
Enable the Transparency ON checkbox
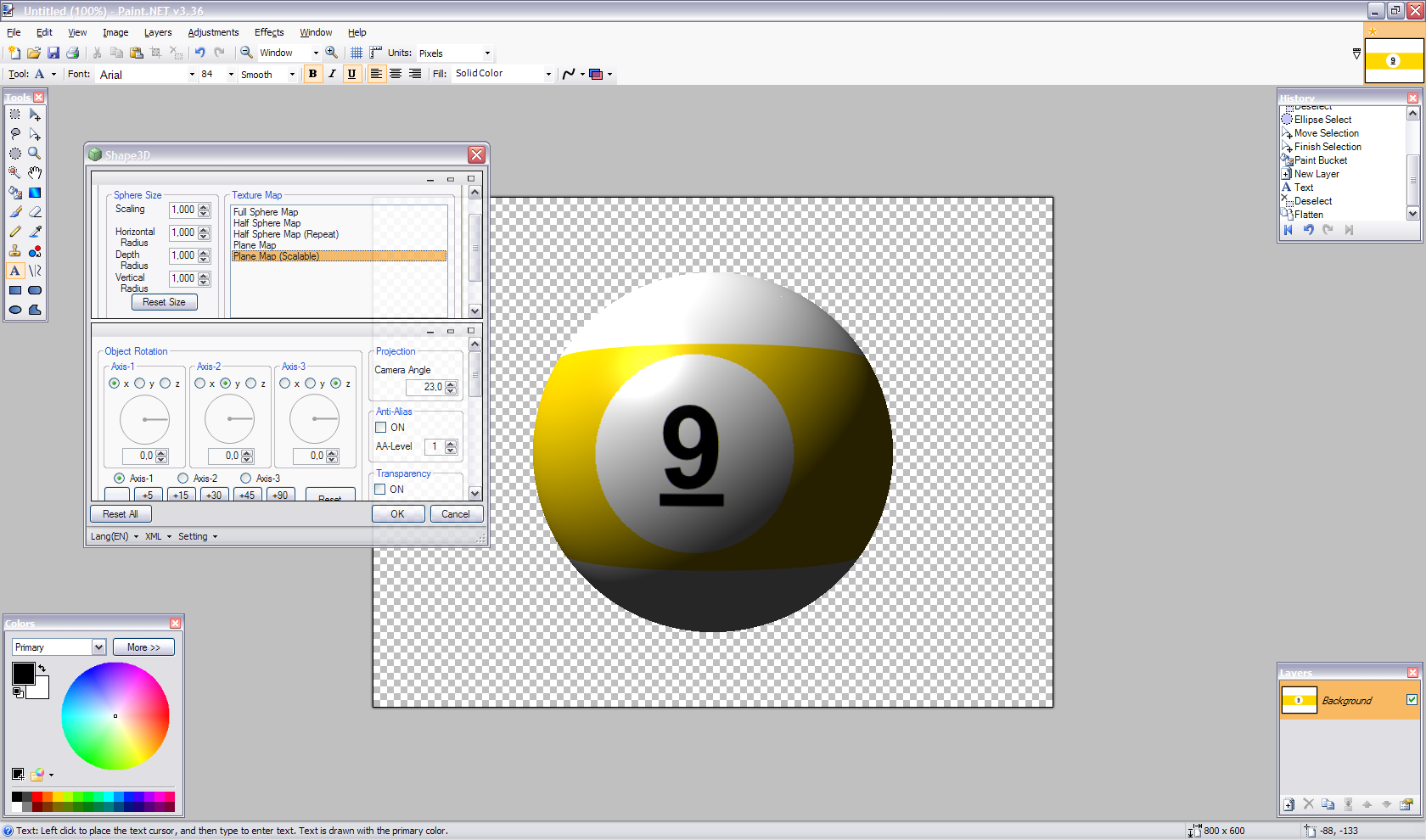379,489
